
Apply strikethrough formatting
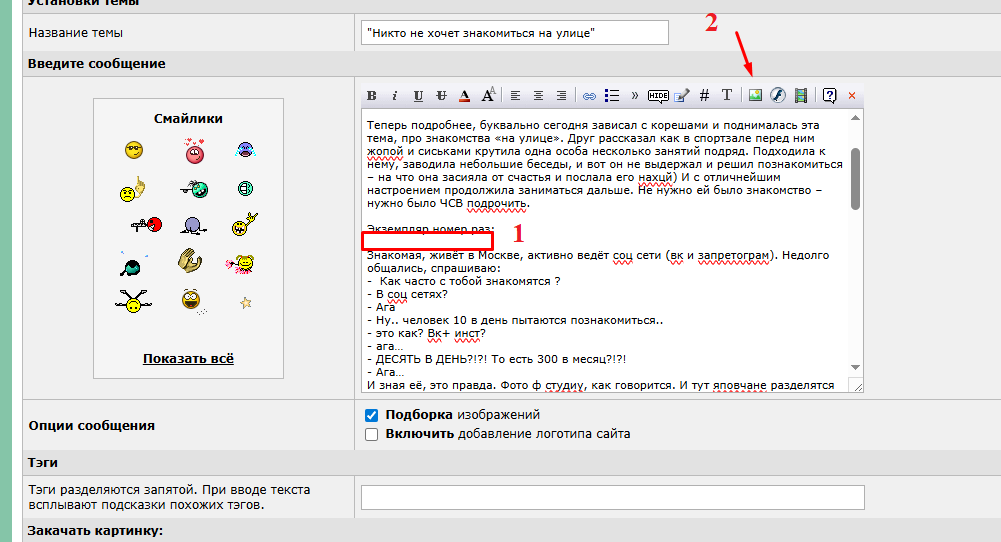point(441,96)
